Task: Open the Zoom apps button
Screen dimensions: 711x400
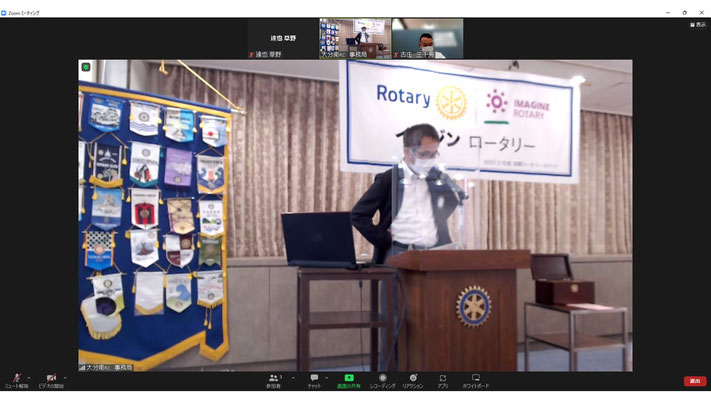Action: 443,380
